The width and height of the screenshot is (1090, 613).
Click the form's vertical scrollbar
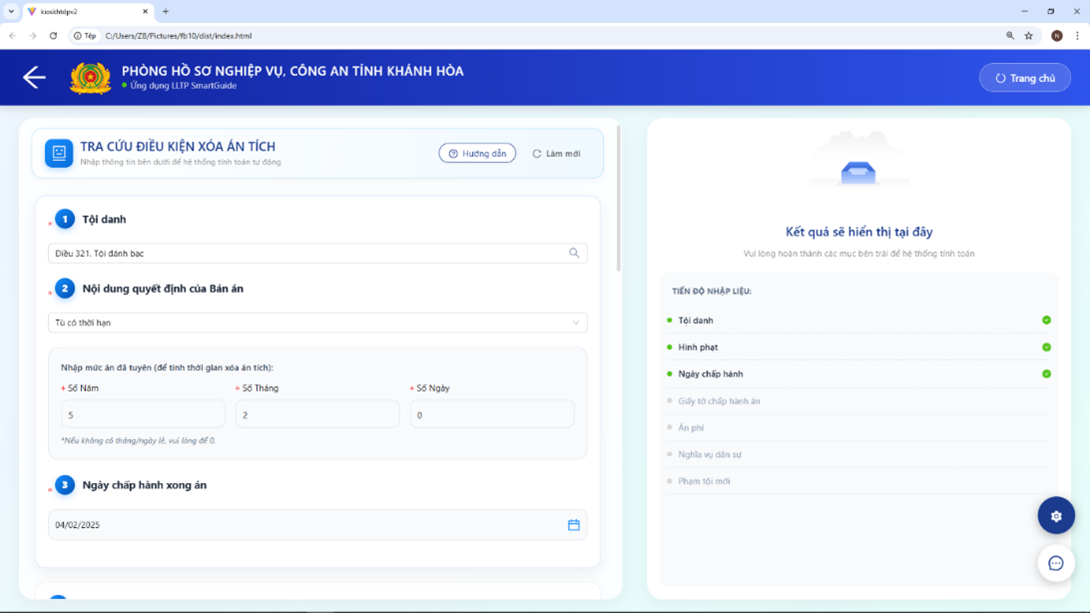pos(618,200)
